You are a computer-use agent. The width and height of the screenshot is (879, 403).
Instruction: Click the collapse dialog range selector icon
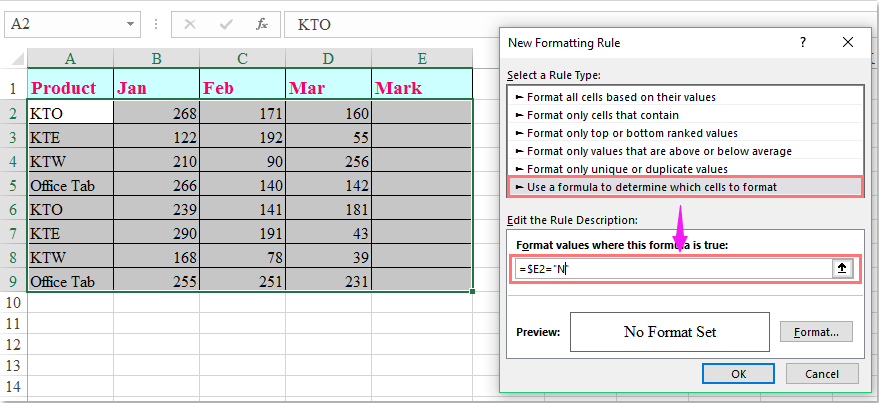coord(841,269)
